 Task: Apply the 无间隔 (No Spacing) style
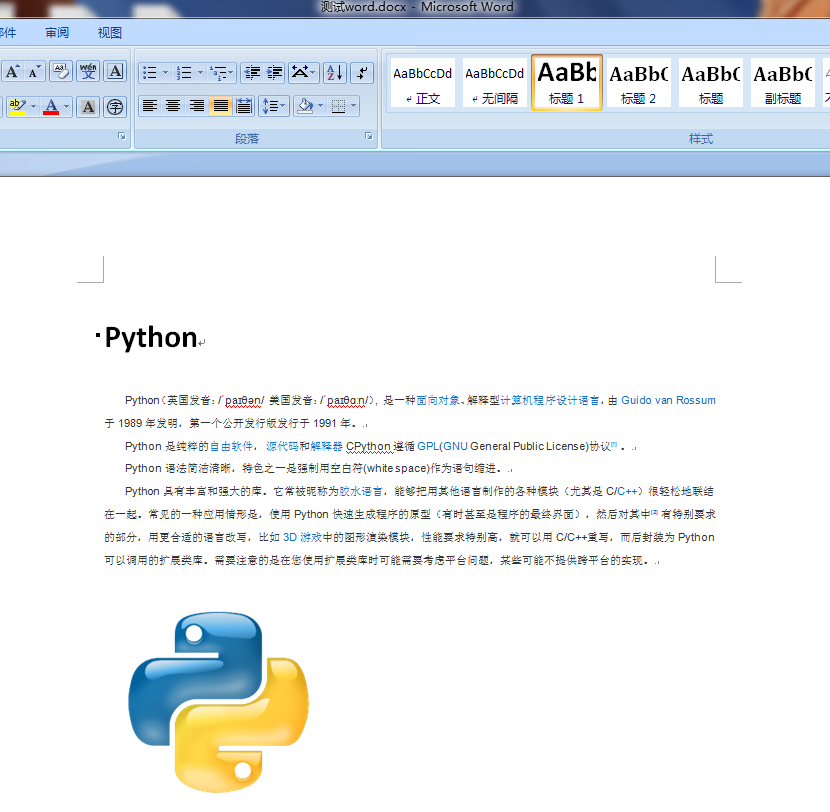[x=494, y=83]
